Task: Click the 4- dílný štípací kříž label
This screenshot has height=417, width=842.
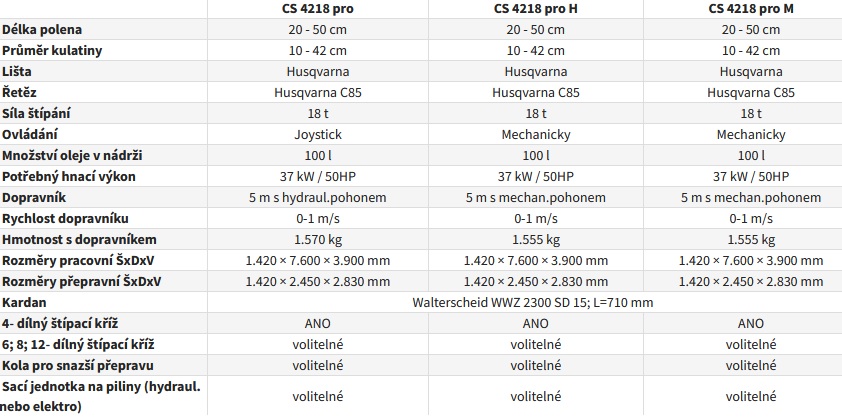Action: tap(60, 324)
